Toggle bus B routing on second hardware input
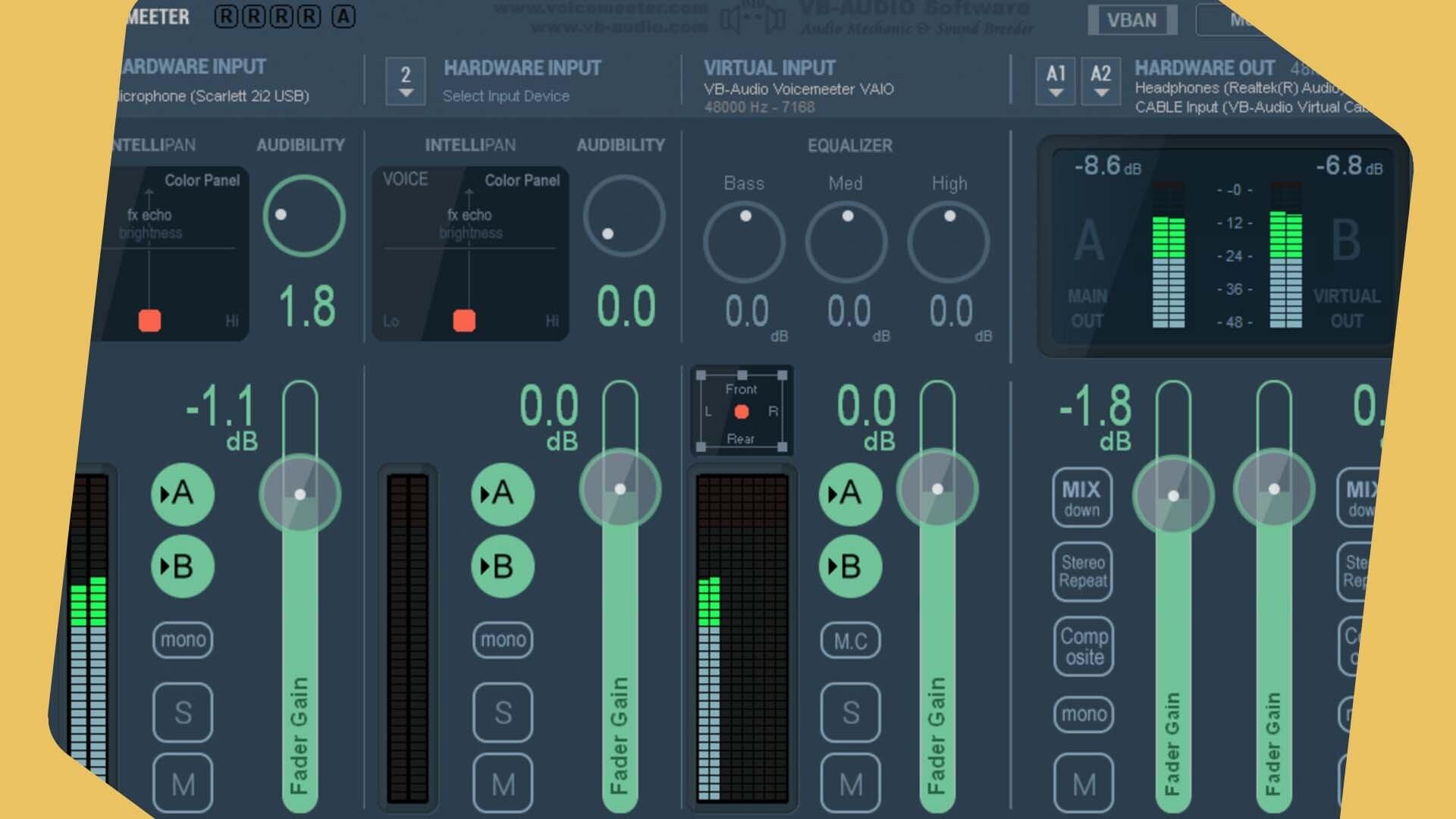The height and width of the screenshot is (819, 1456). point(502,566)
